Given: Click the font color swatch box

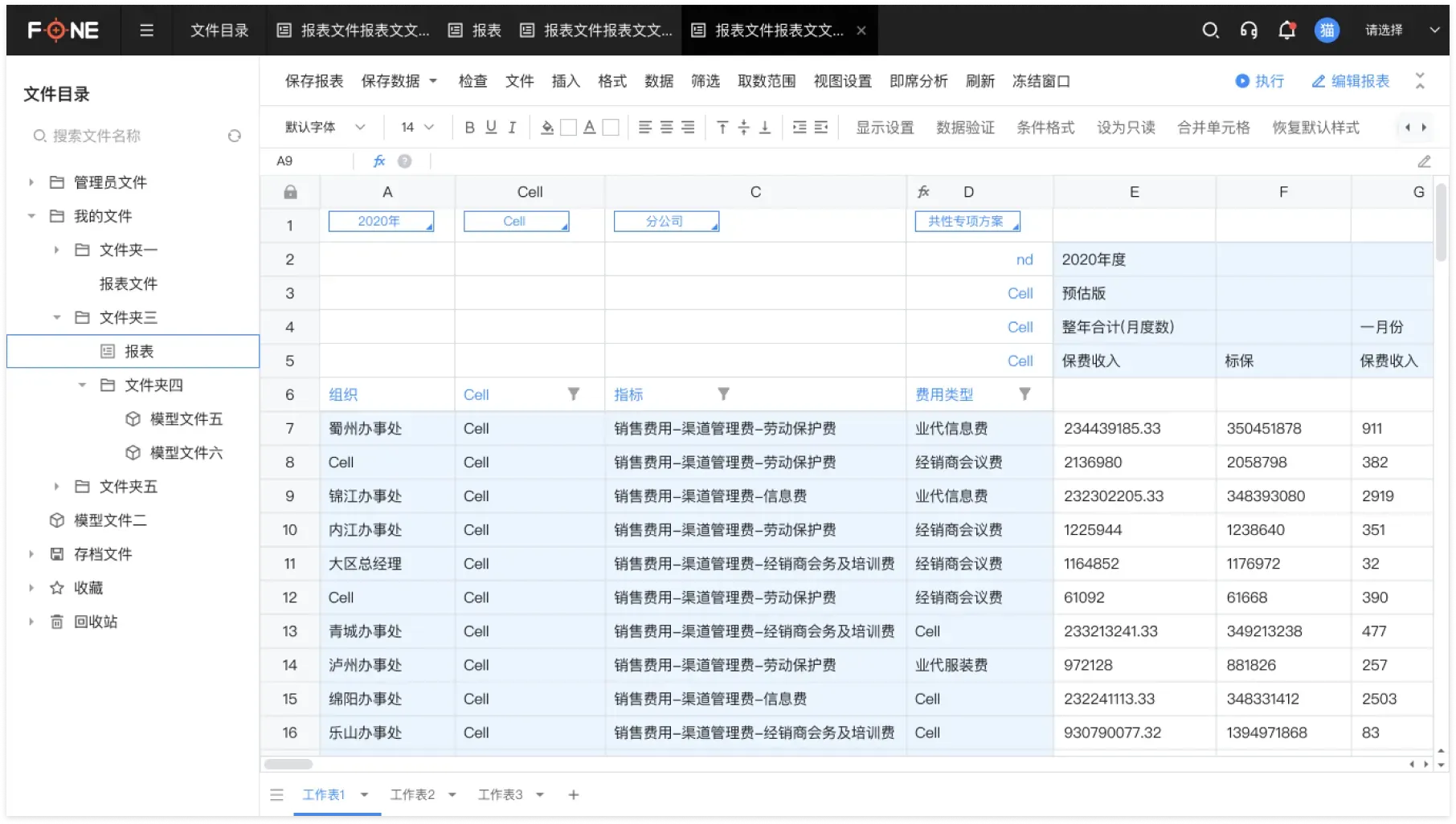Looking at the screenshot, I should [x=611, y=128].
